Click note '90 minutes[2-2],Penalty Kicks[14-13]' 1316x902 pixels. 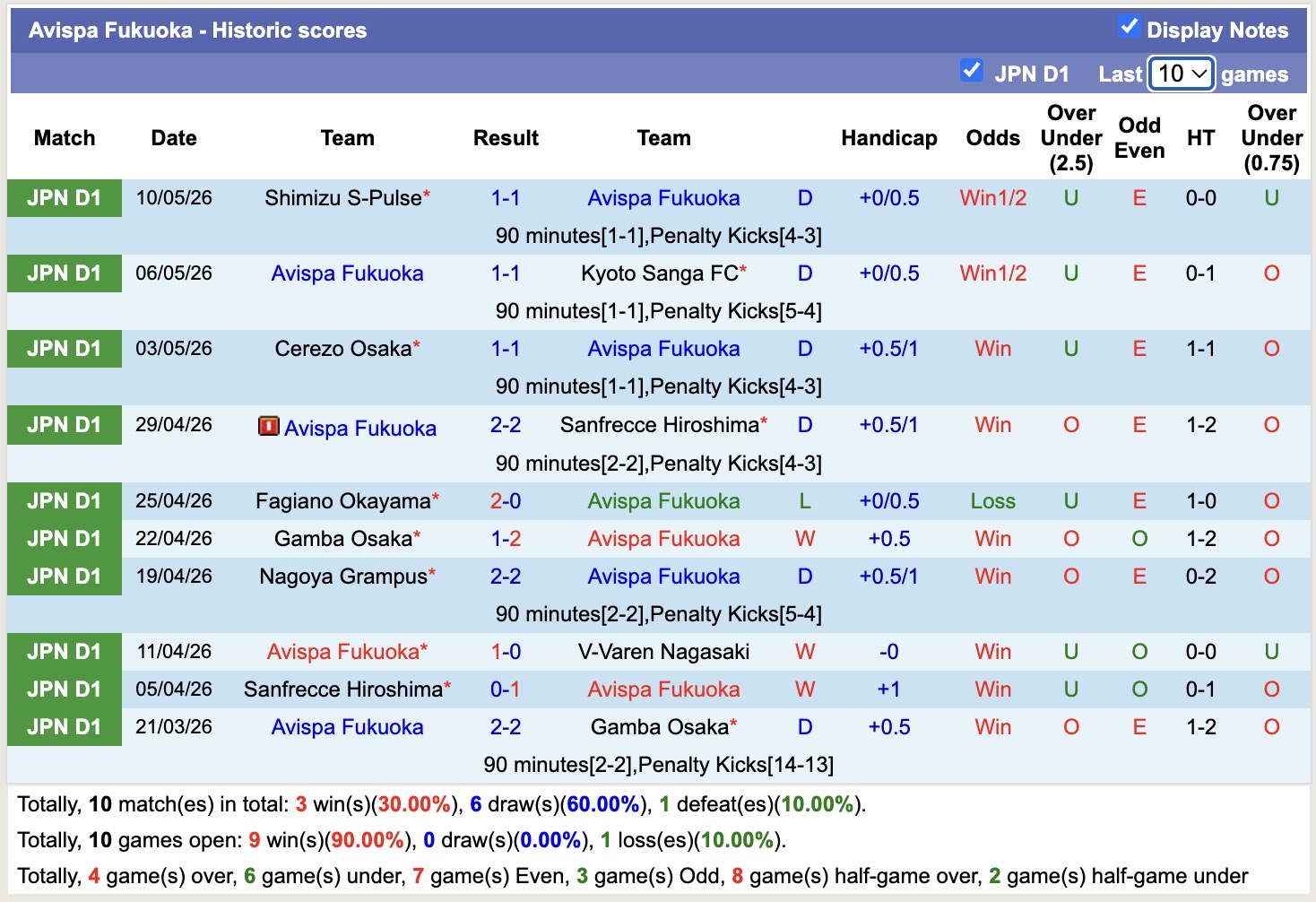[x=659, y=765]
